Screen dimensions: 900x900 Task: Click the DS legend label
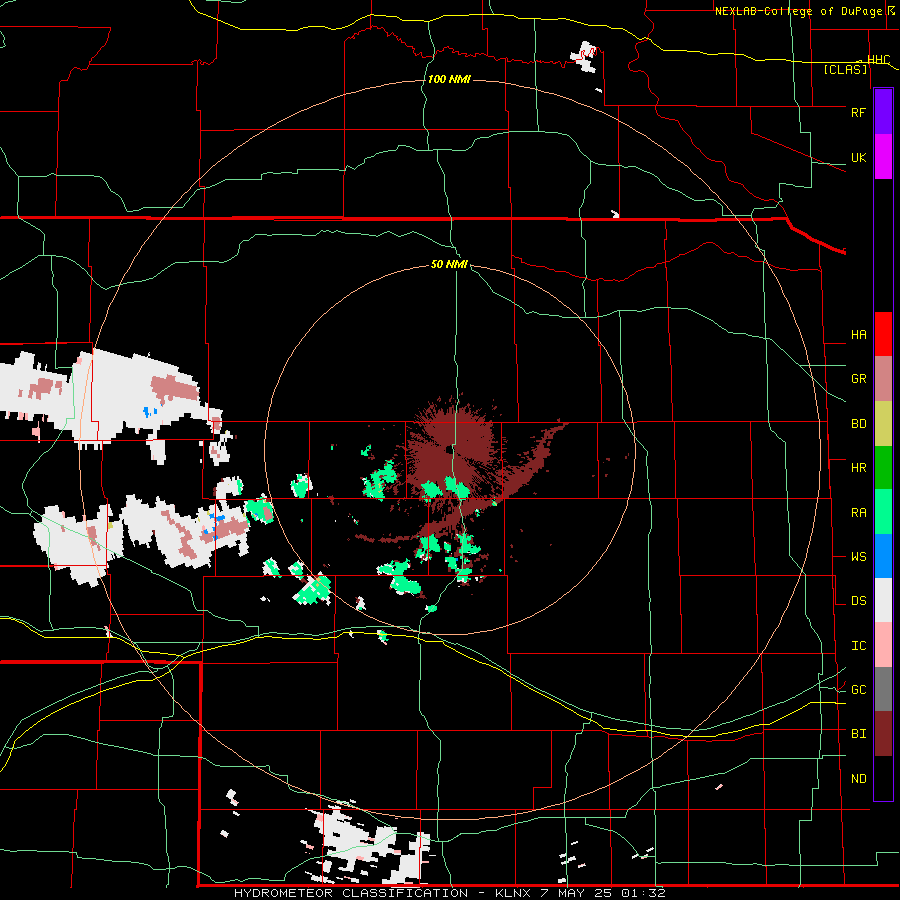click(x=858, y=601)
